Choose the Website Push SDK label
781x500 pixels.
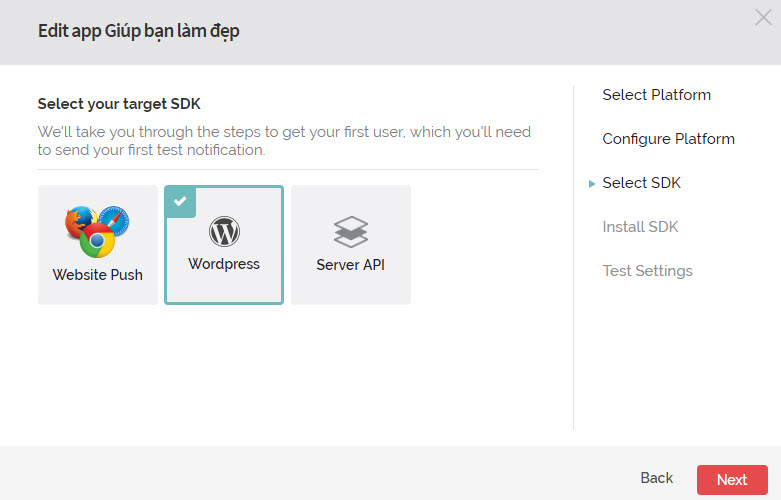98,274
